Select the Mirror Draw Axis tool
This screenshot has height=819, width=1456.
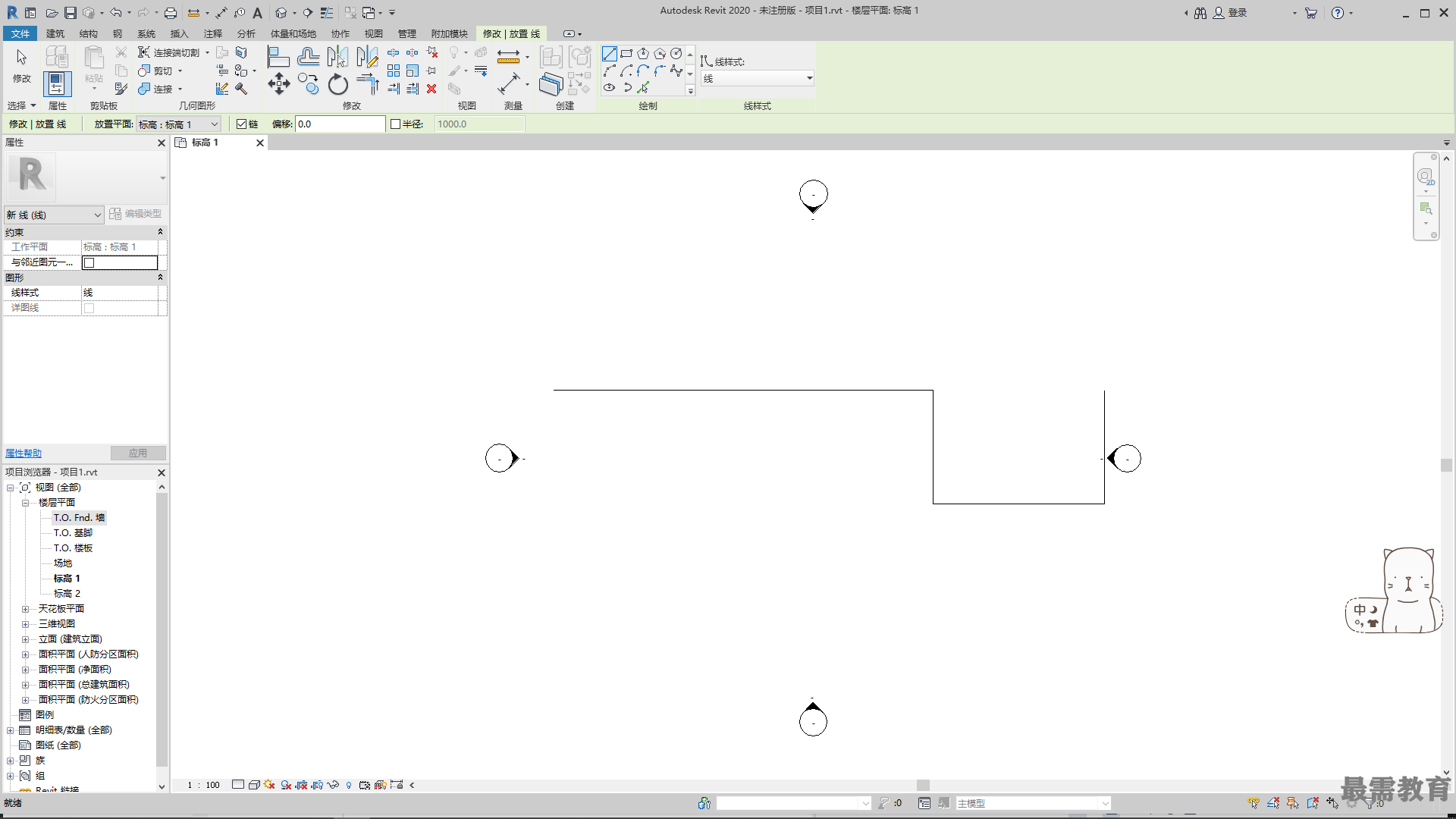tap(367, 57)
